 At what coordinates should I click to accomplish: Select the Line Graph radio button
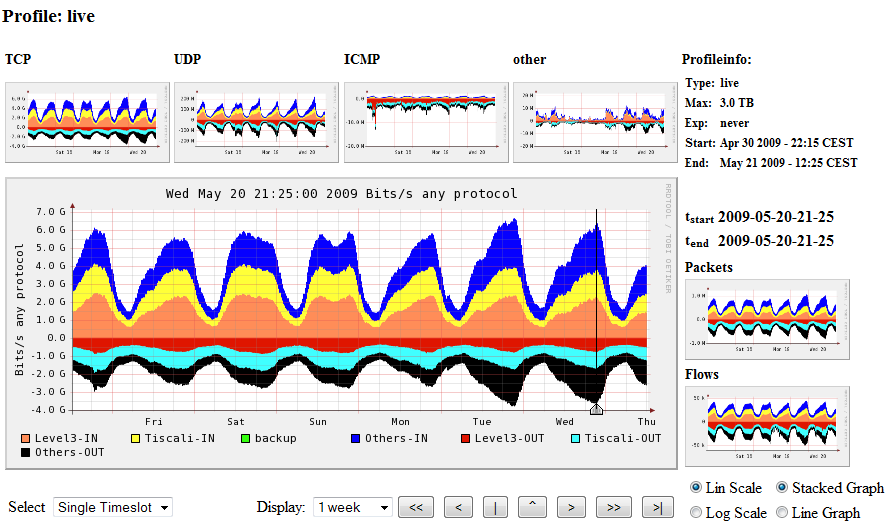click(782, 513)
